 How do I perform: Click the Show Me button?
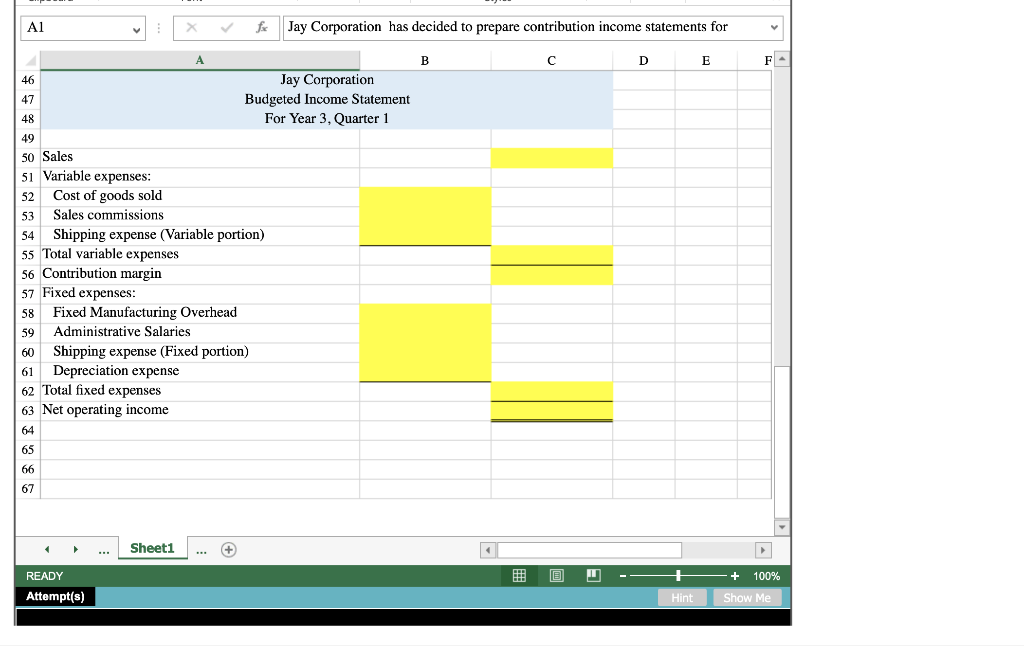point(747,597)
